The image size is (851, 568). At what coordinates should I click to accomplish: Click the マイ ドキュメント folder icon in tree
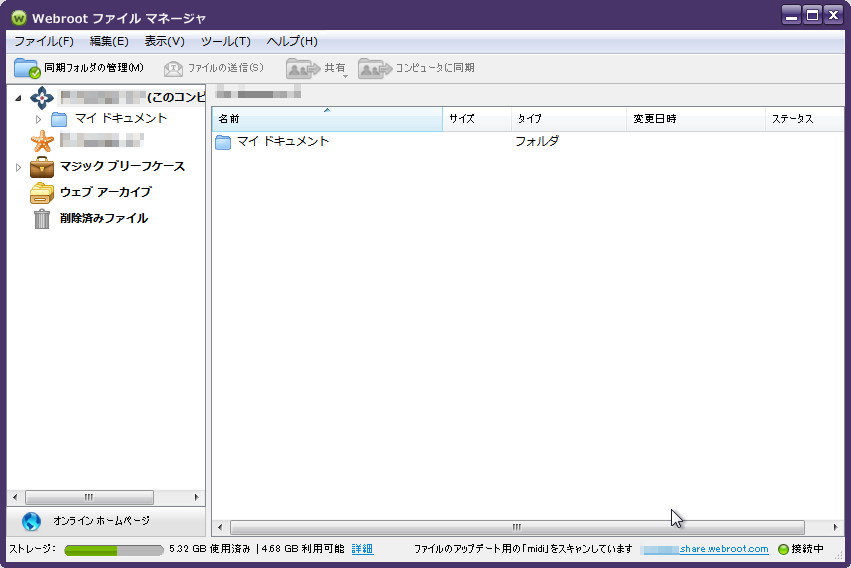pyautogui.click(x=59, y=119)
